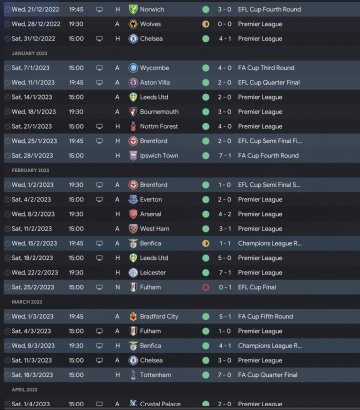Click the TV broadcast icon on Chelsea home match
The image size is (360, 410).
coord(99,39)
